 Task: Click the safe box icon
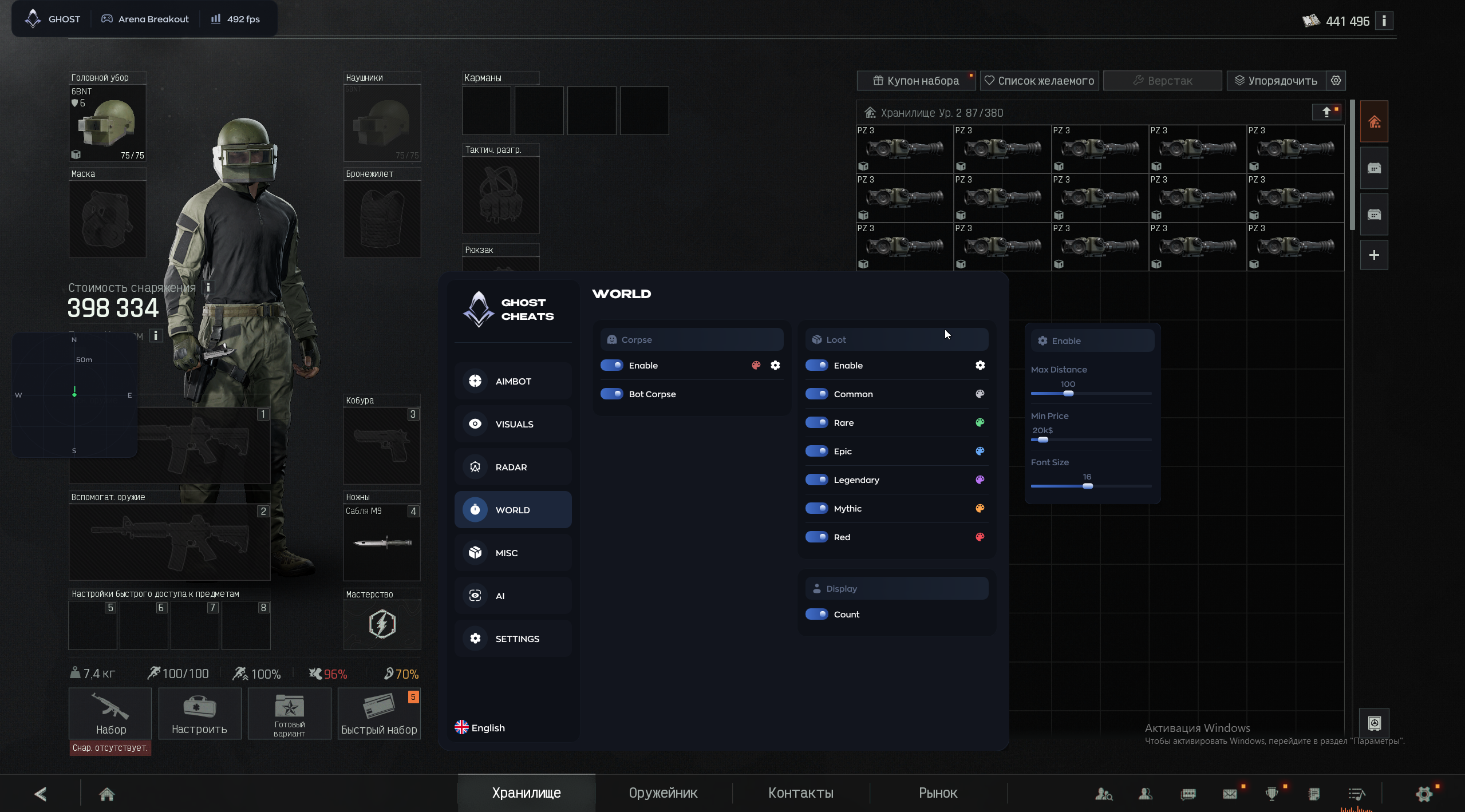click(1374, 723)
